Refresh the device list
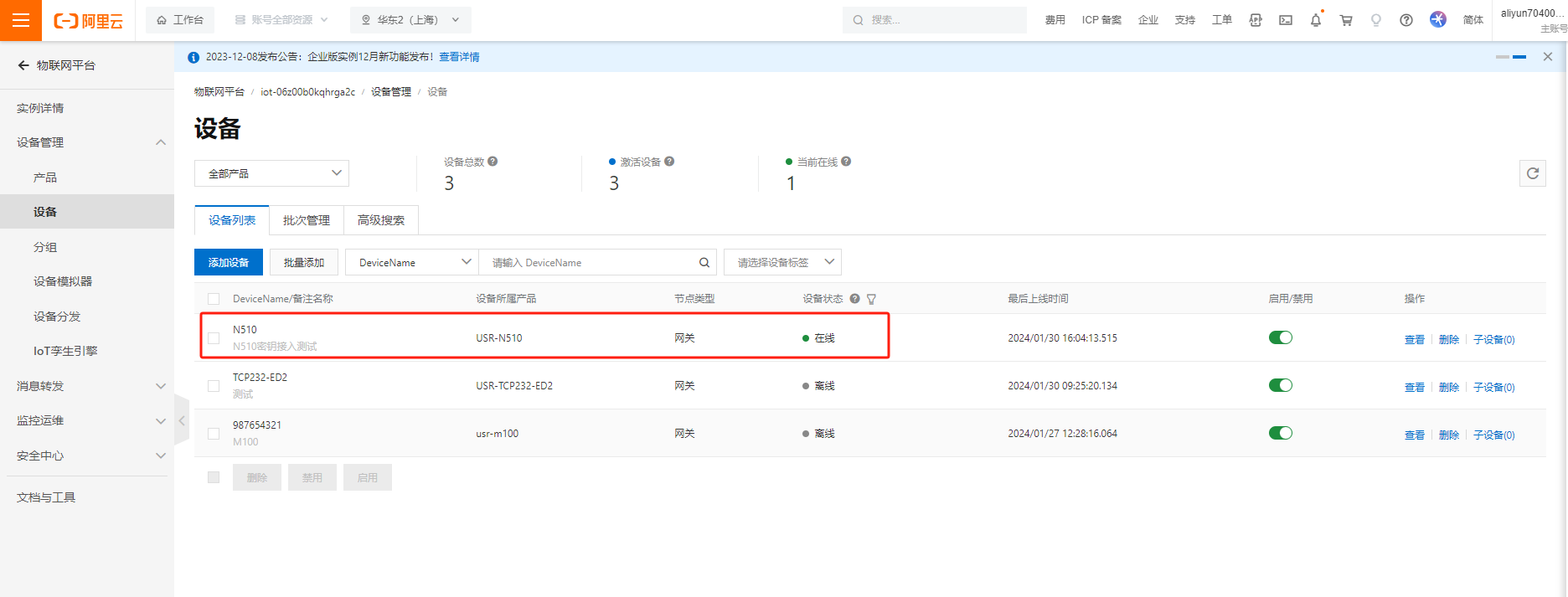This screenshot has height=597, width=1568. (x=1532, y=173)
